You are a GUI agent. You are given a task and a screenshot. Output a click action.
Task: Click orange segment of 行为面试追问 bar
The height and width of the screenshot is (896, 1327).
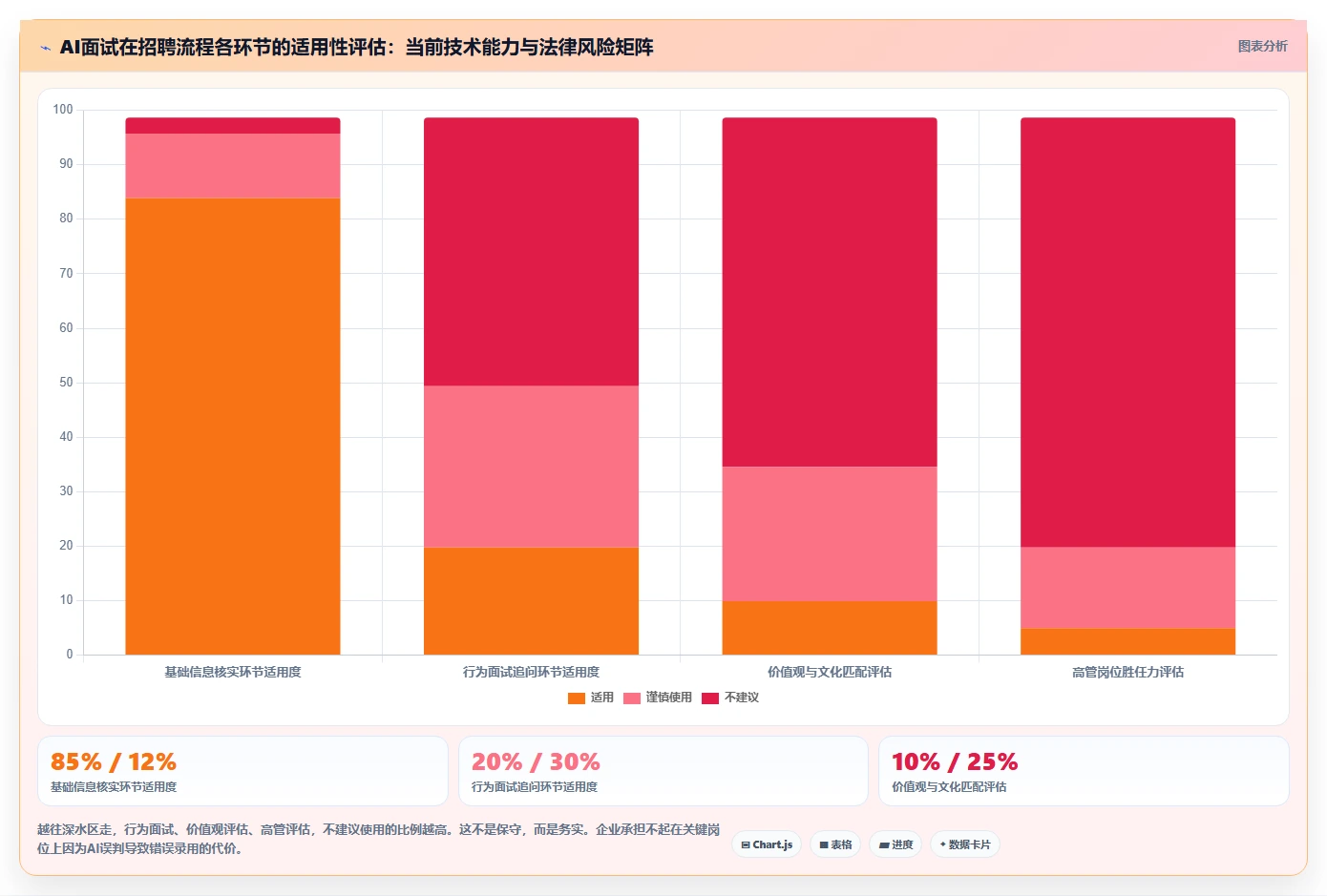pyautogui.click(x=531, y=601)
